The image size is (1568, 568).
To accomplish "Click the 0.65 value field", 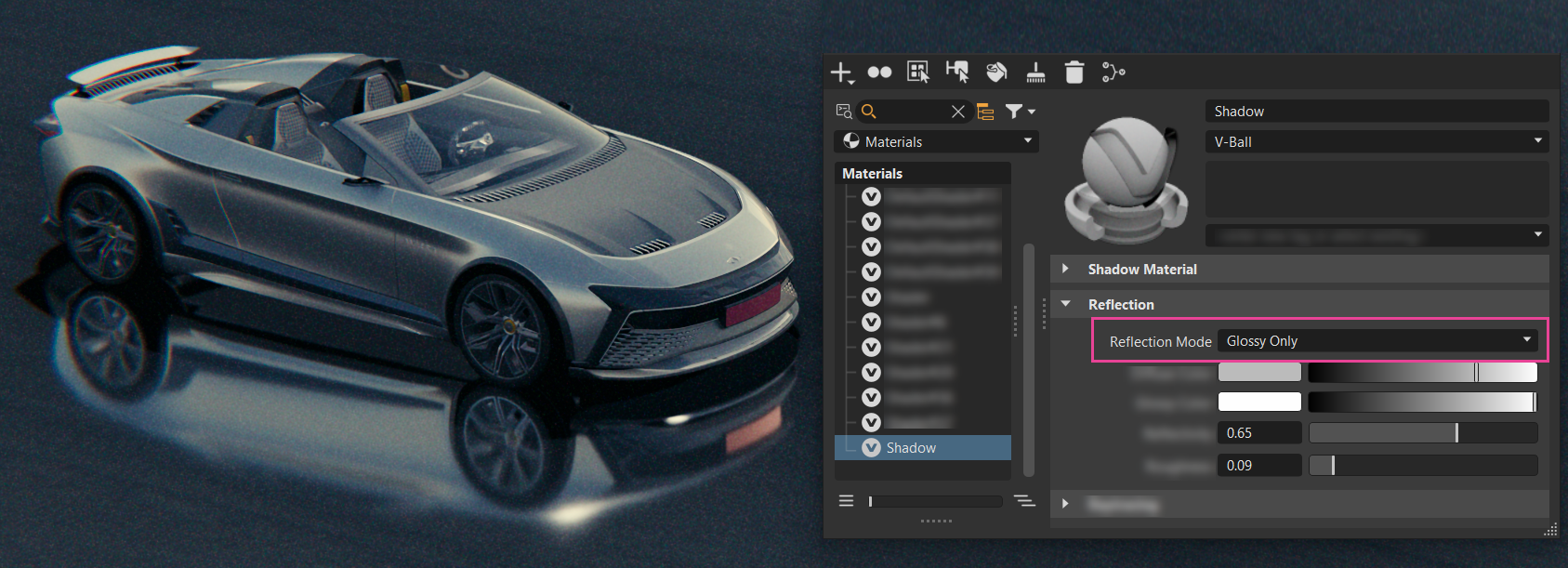I will (x=1259, y=433).
